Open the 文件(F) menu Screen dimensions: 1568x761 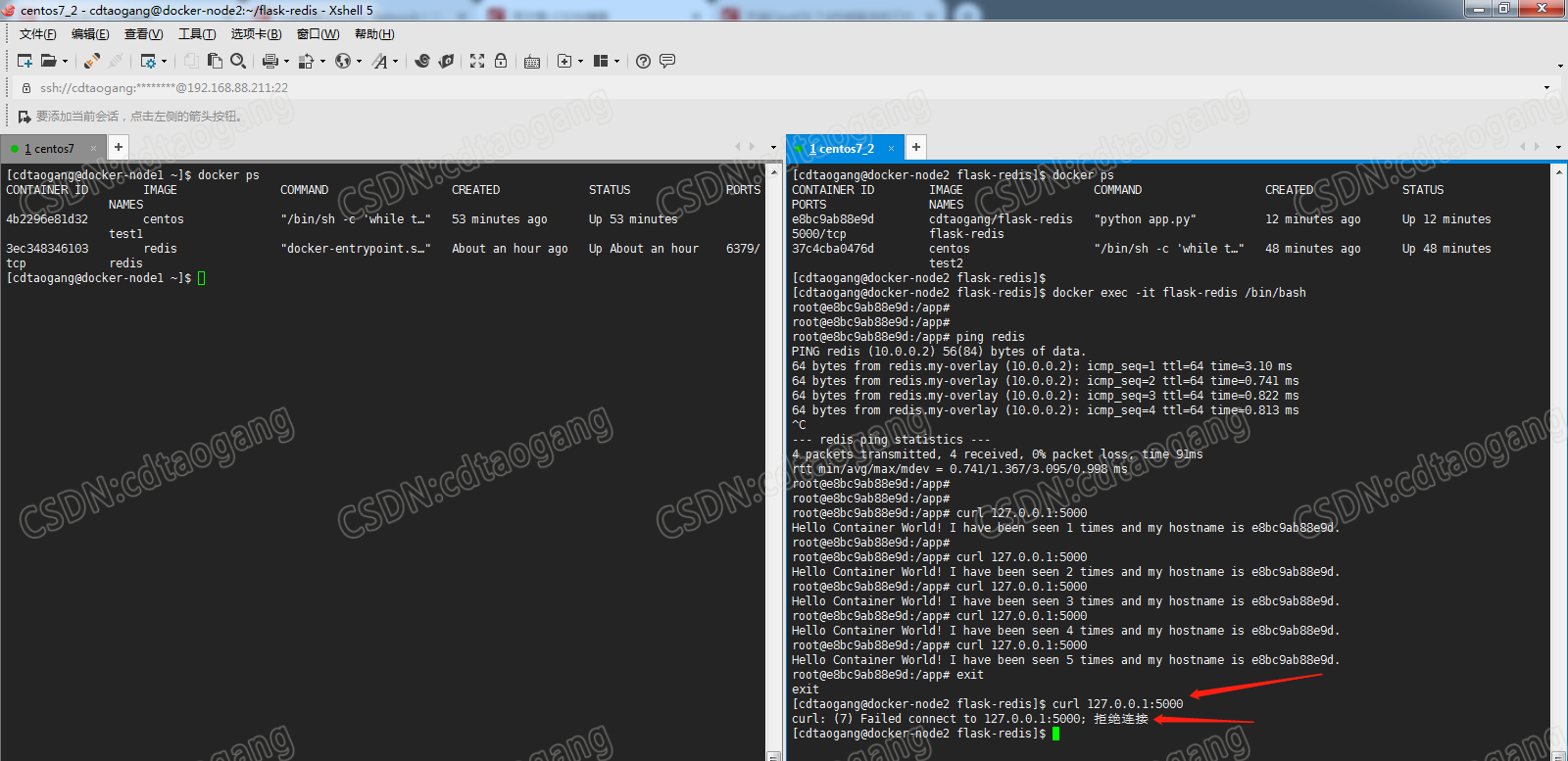click(x=37, y=34)
